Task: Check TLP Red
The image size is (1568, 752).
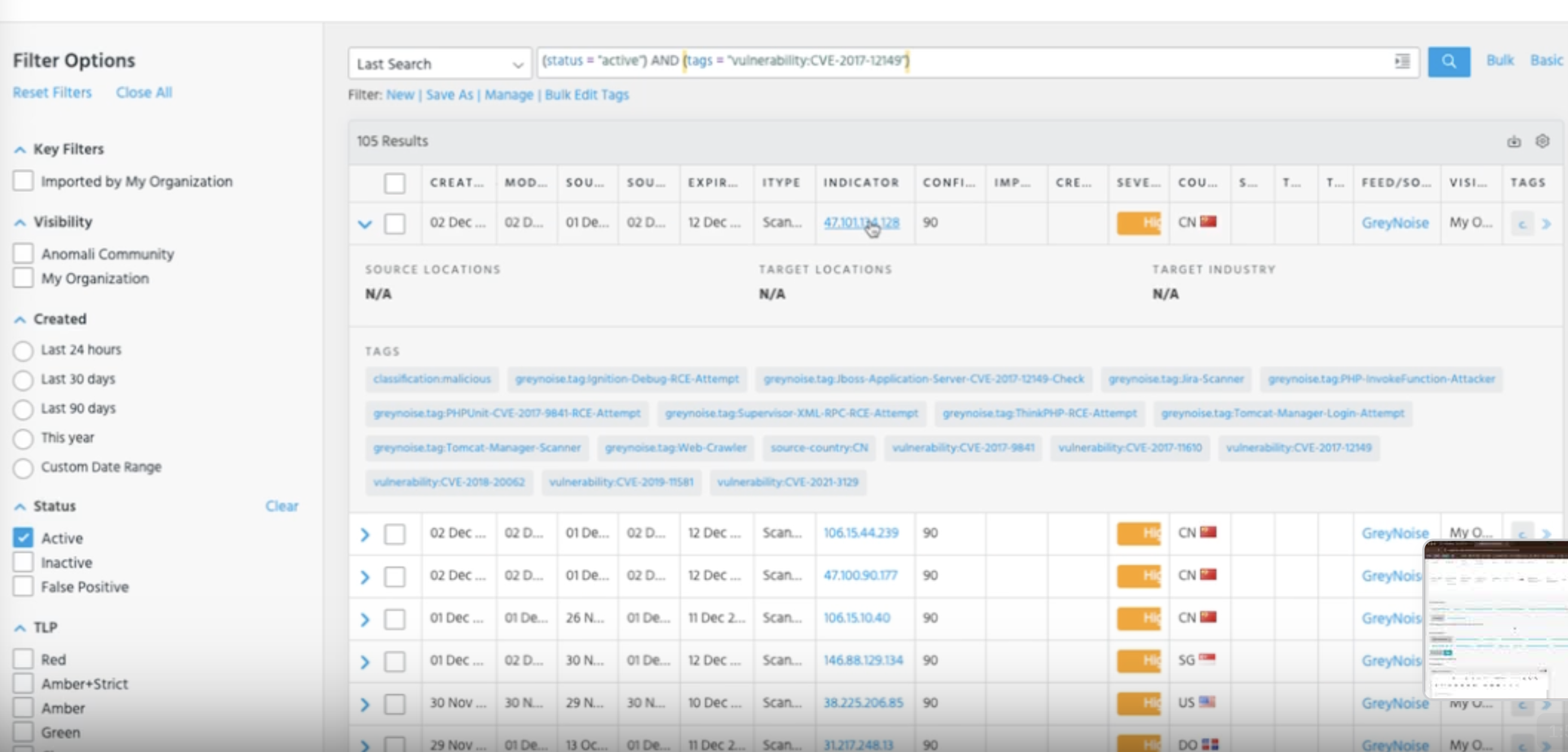Action: (23, 658)
